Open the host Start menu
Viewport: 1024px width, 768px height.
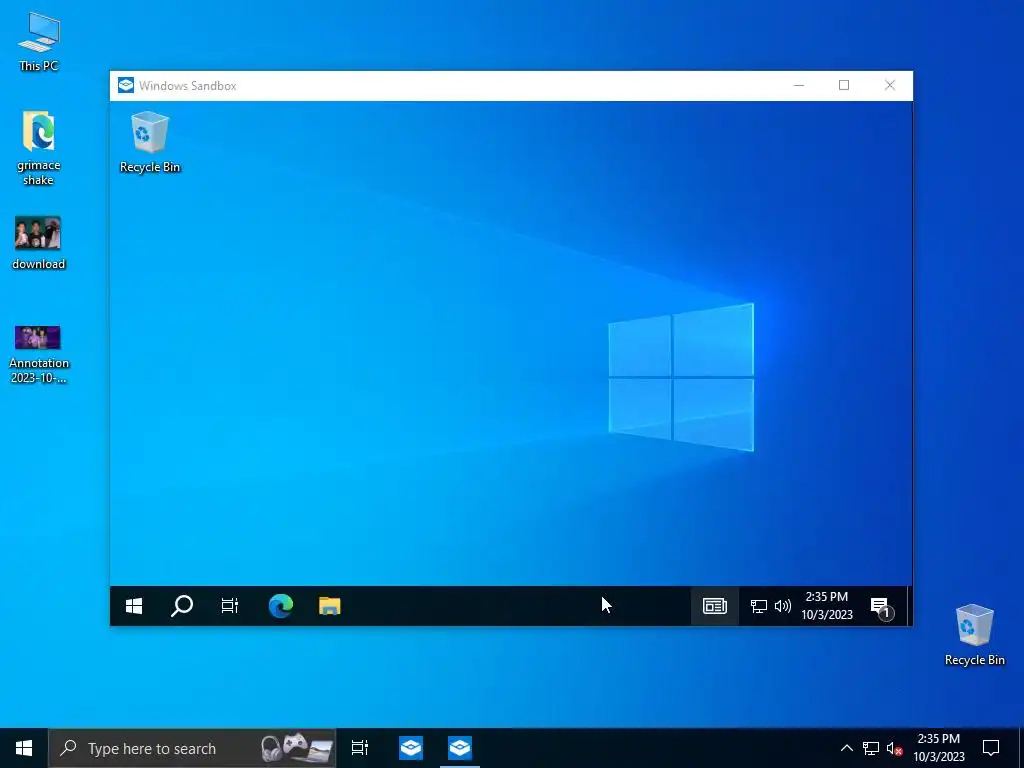24,748
